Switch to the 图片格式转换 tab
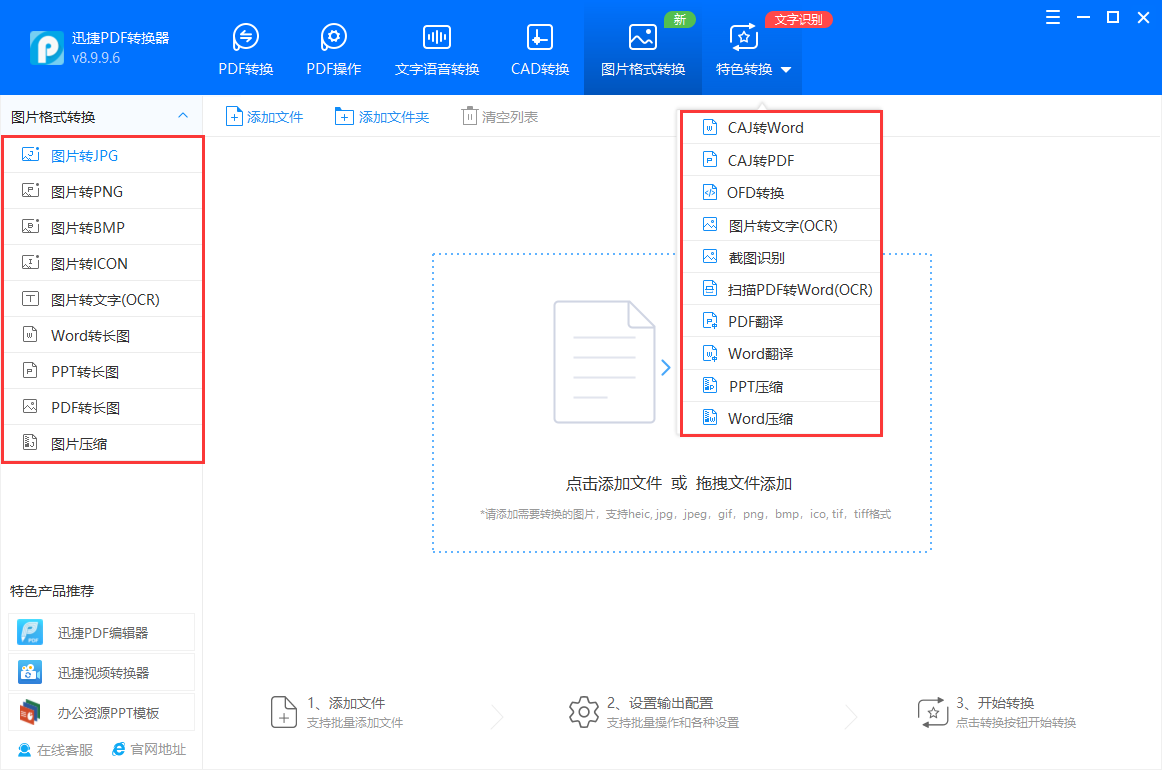Image resolution: width=1162 pixels, height=770 pixels. click(x=642, y=45)
